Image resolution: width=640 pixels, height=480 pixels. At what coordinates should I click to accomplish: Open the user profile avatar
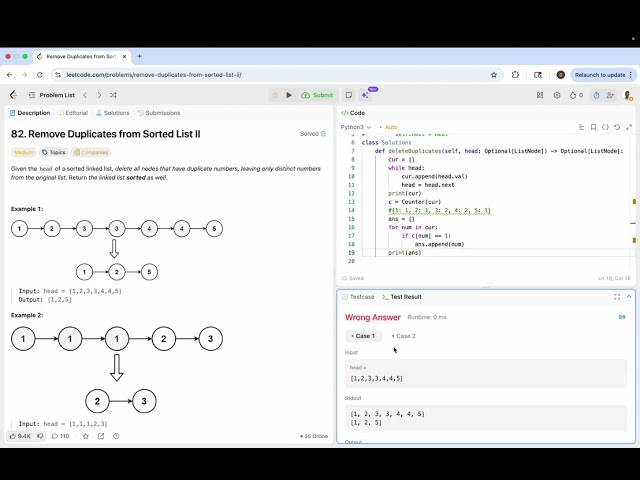coord(628,95)
